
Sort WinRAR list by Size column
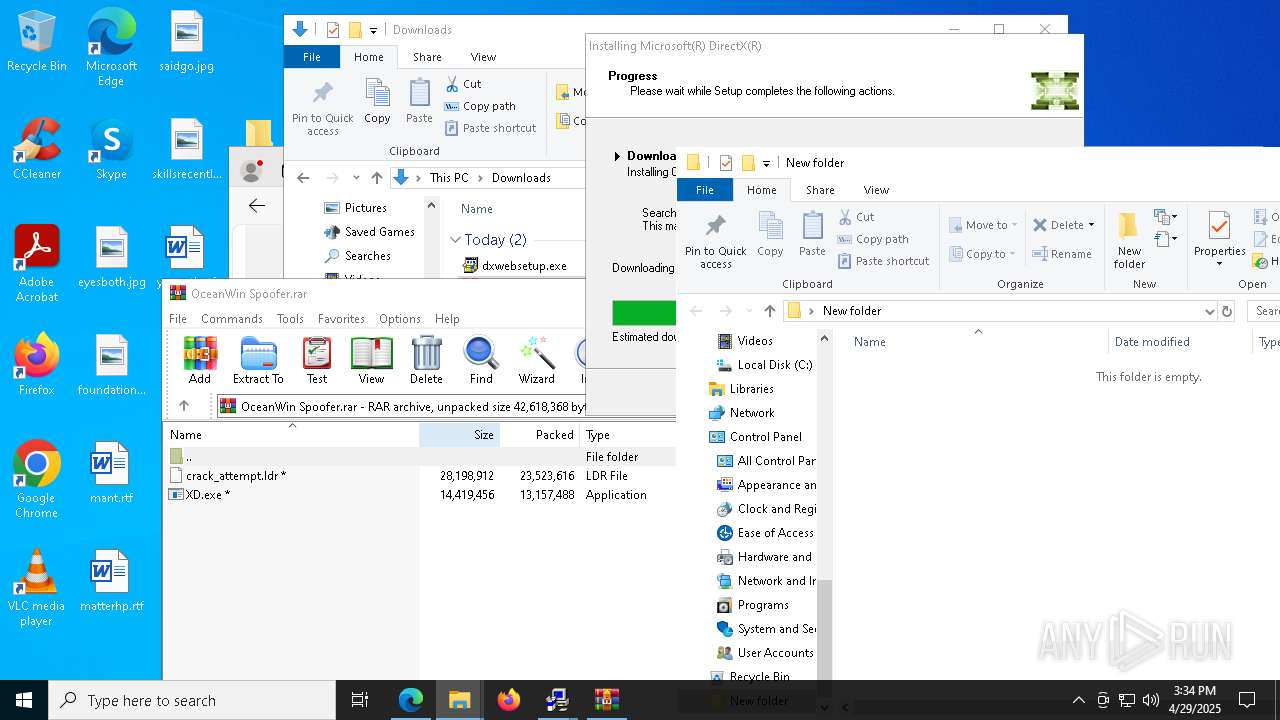pyautogui.click(x=459, y=435)
